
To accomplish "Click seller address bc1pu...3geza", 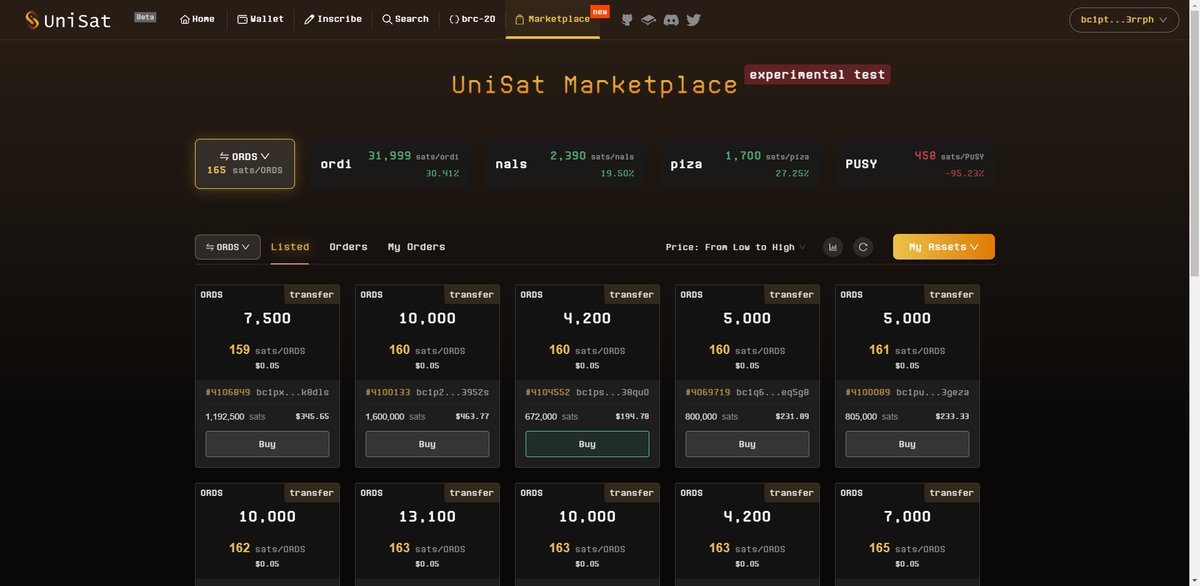I will tap(933, 392).
